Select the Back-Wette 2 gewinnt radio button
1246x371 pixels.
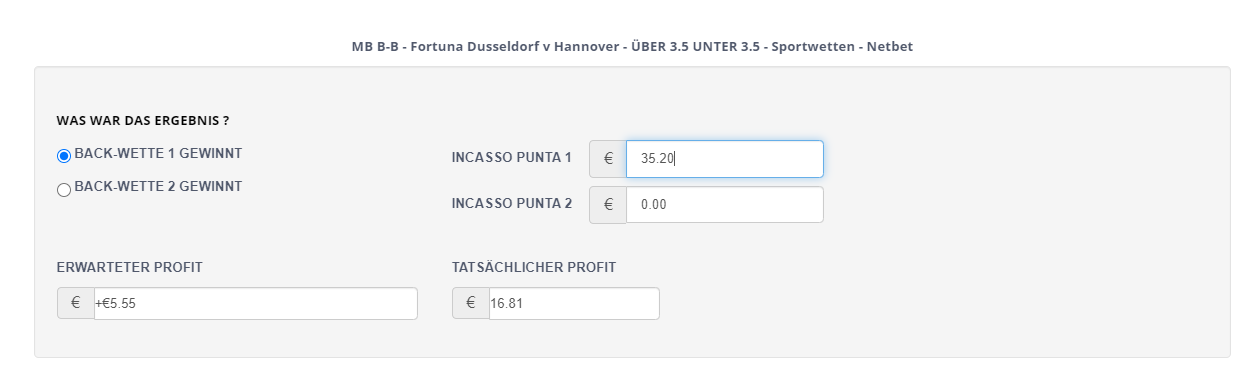[x=64, y=189]
